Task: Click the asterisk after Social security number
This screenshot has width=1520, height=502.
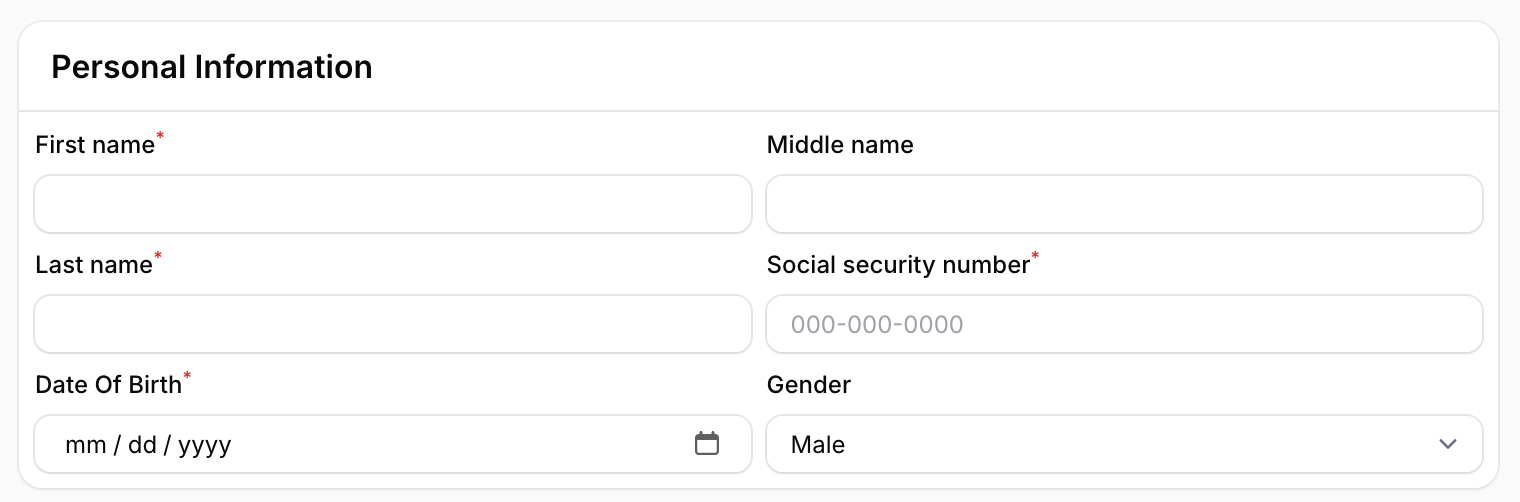Action: pyautogui.click(x=1035, y=257)
